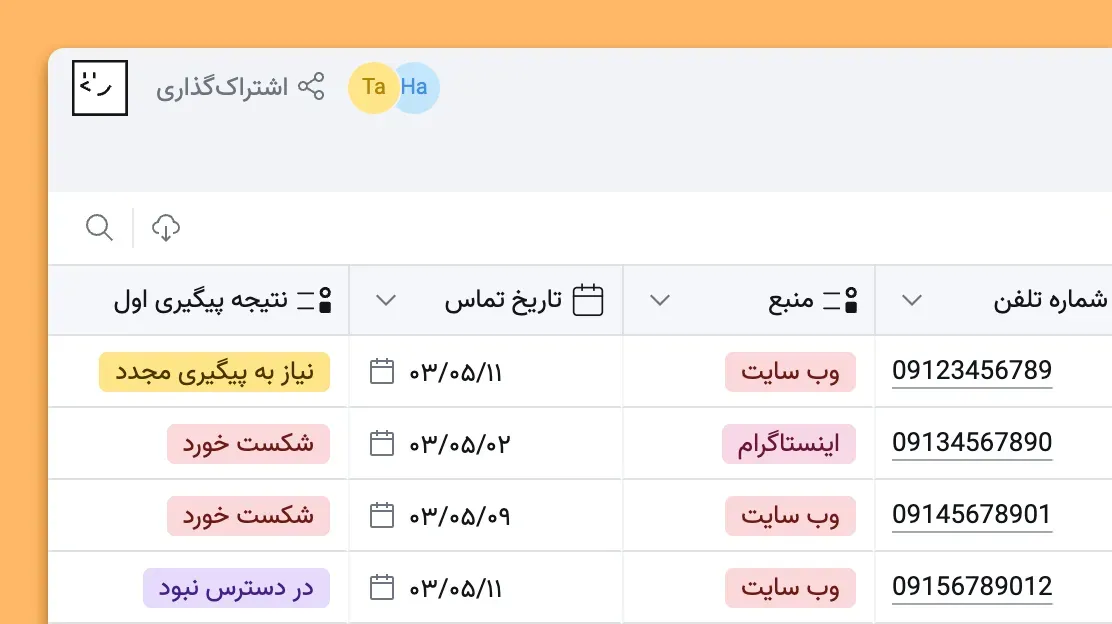
Task: Click the app logo in the top-left corner
Action: [100, 88]
